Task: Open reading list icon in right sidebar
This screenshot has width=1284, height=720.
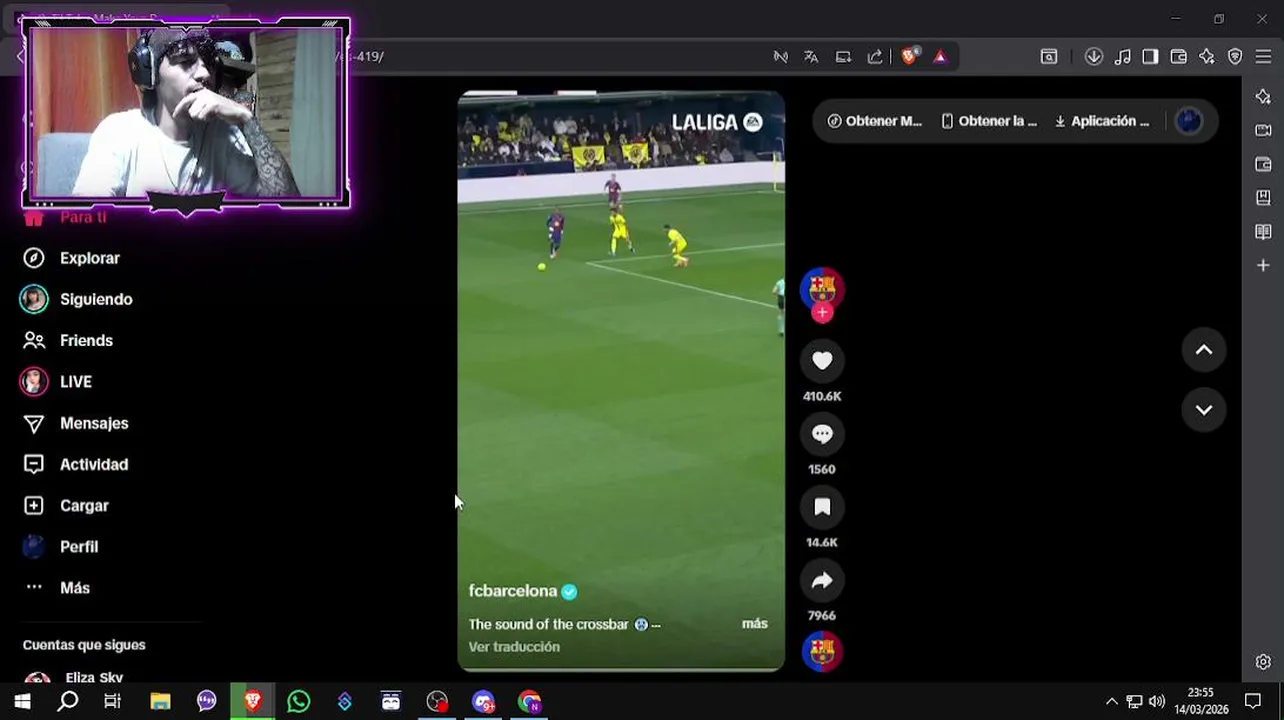Action: point(1263,232)
